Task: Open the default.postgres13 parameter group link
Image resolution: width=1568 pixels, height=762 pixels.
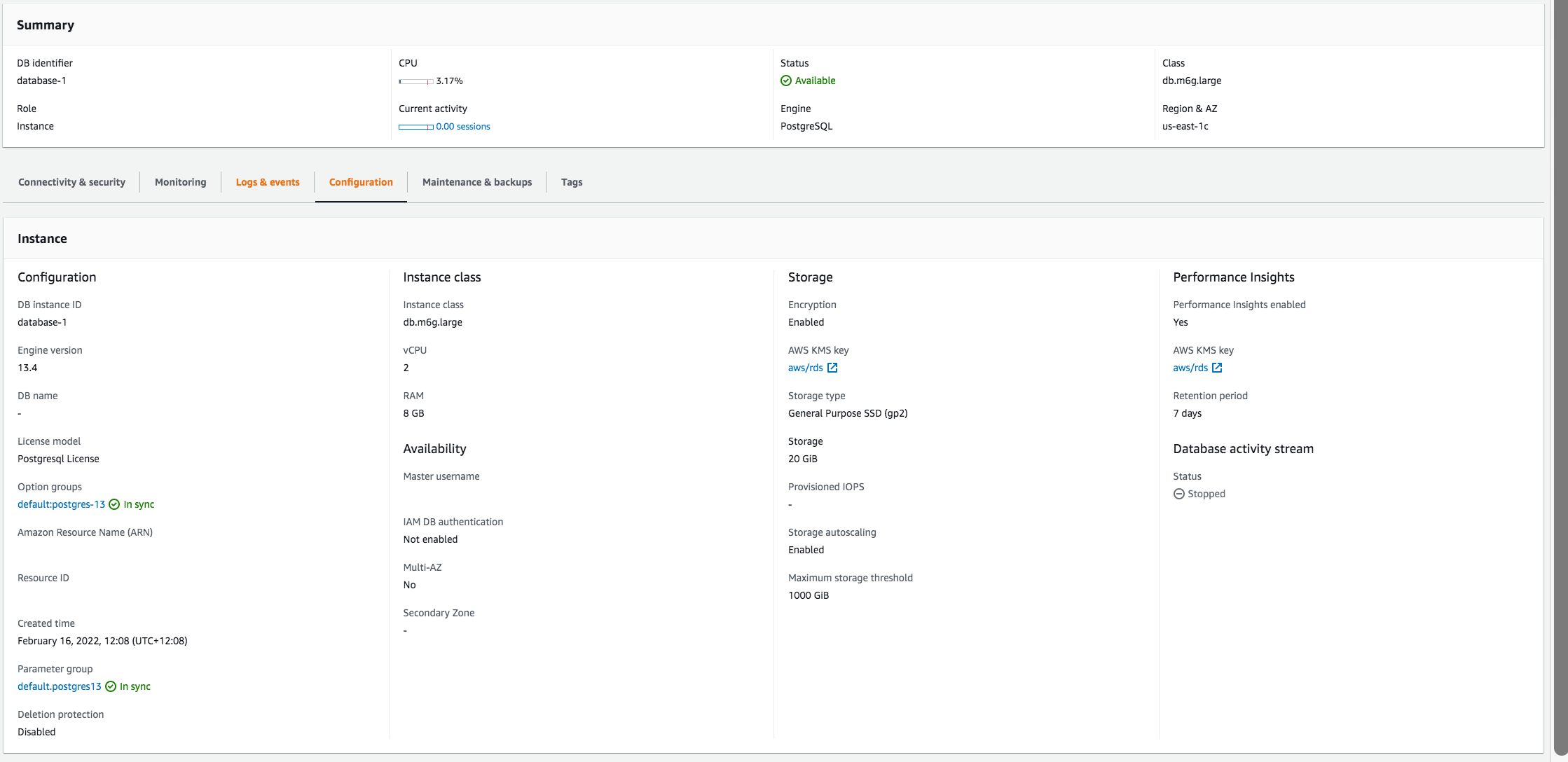Action: pyautogui.click(x=60, y=686)
